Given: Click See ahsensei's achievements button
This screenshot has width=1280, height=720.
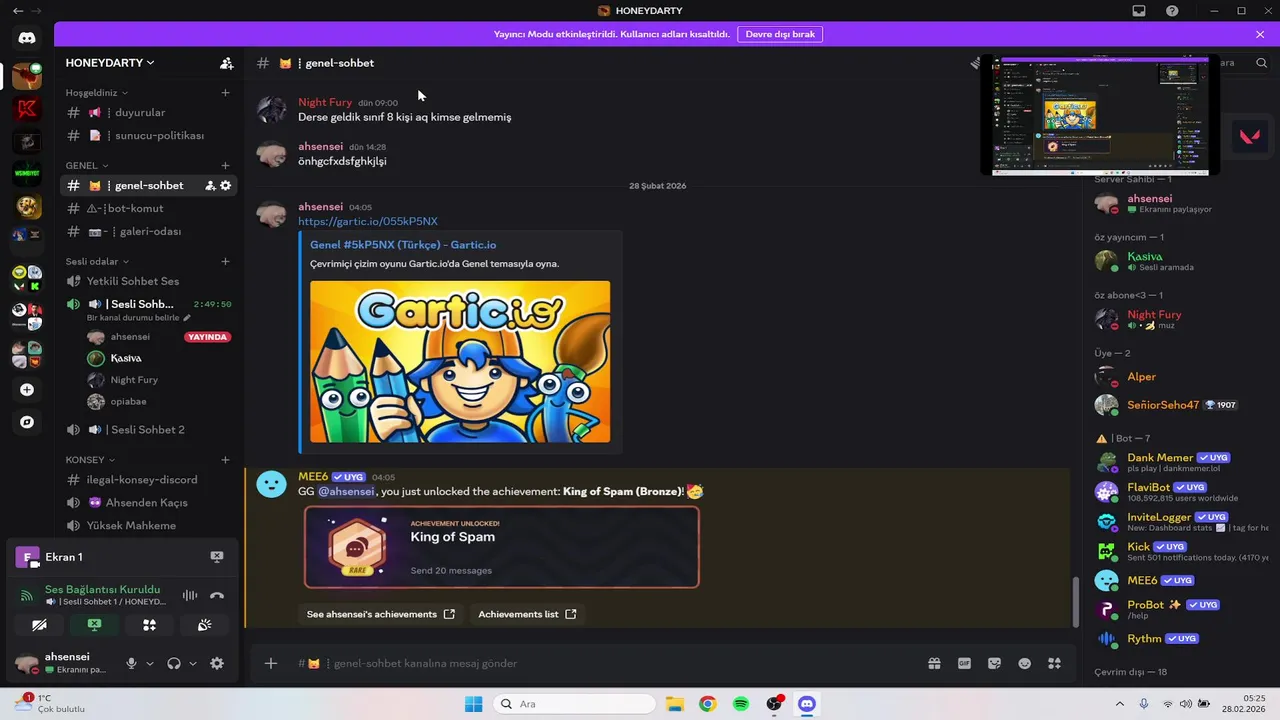Looking at the screenshot, I should tap(381, 614).
